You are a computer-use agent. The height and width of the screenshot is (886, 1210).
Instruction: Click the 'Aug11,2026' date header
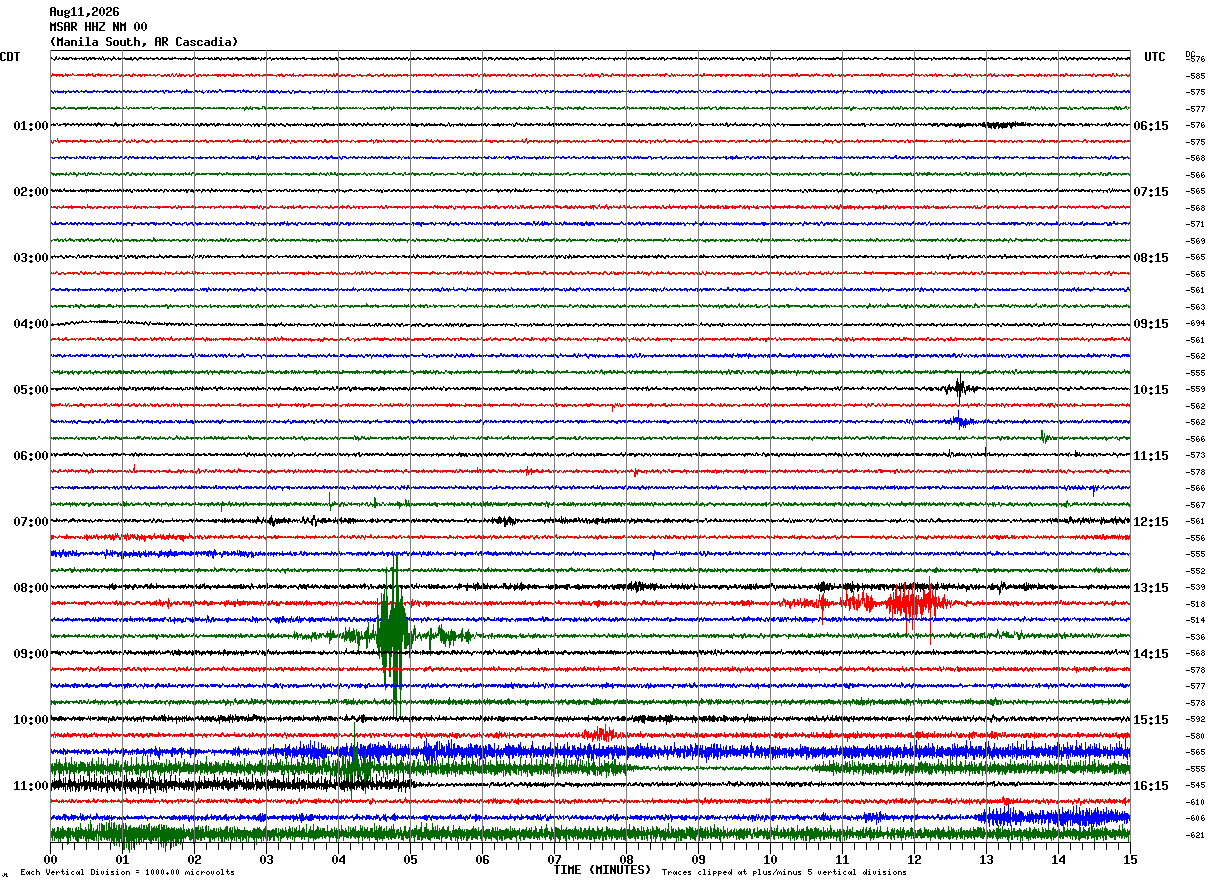[x=84, y=12]
